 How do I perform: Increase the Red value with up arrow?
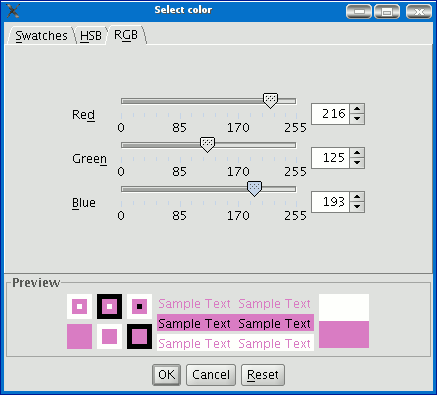click(x=357, y=109)
